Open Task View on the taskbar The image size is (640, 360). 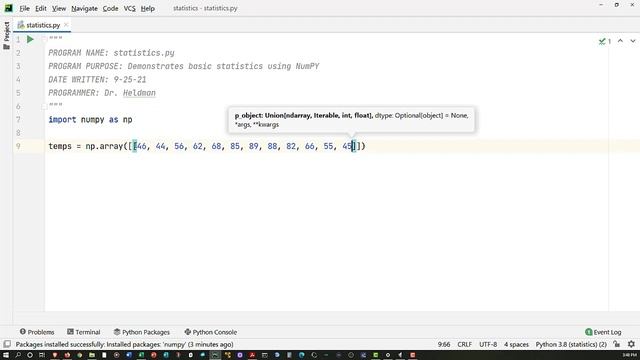click(42, 355)
